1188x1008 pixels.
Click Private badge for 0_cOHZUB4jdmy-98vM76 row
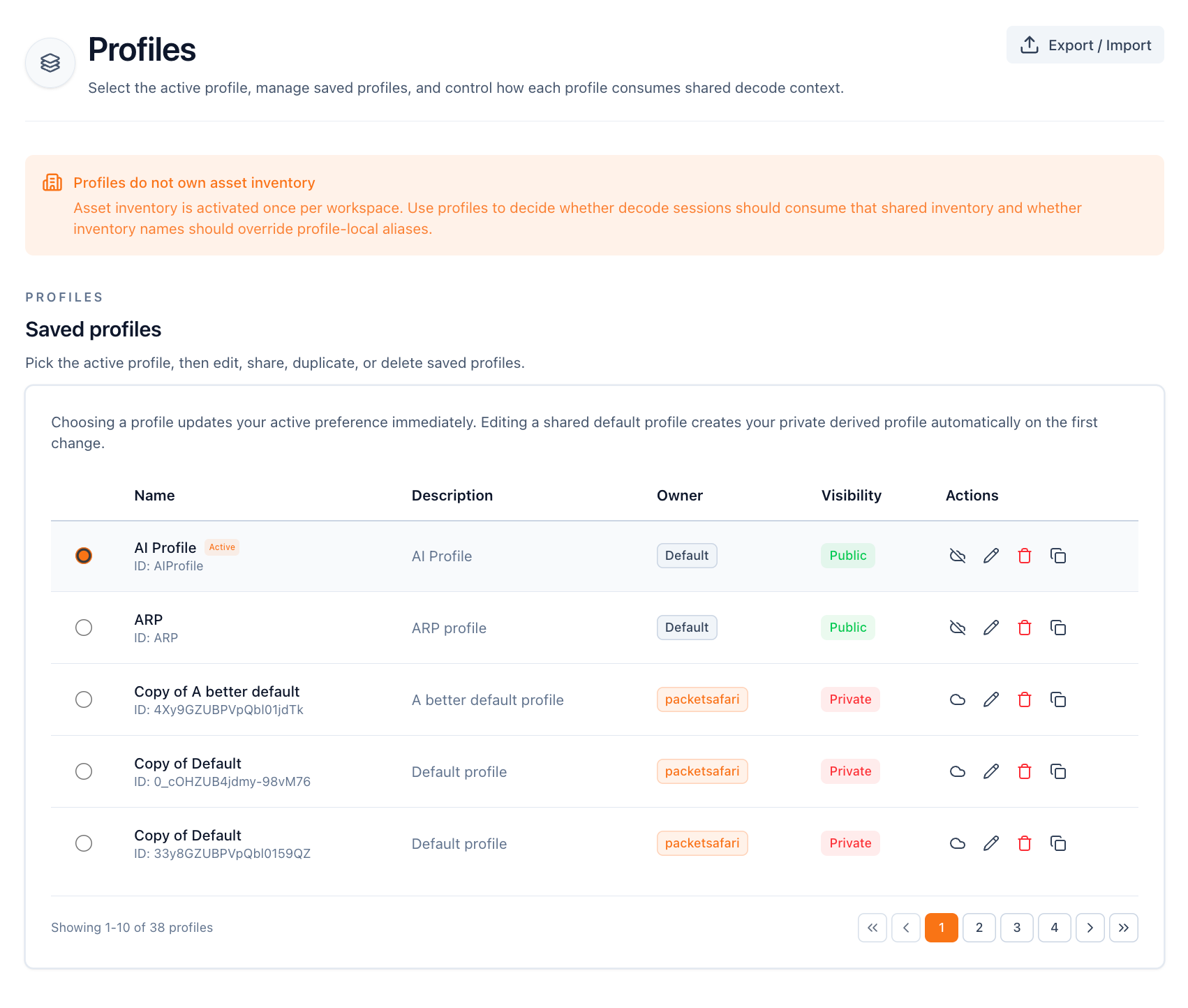pyautogui.click(x=850, y=771)
